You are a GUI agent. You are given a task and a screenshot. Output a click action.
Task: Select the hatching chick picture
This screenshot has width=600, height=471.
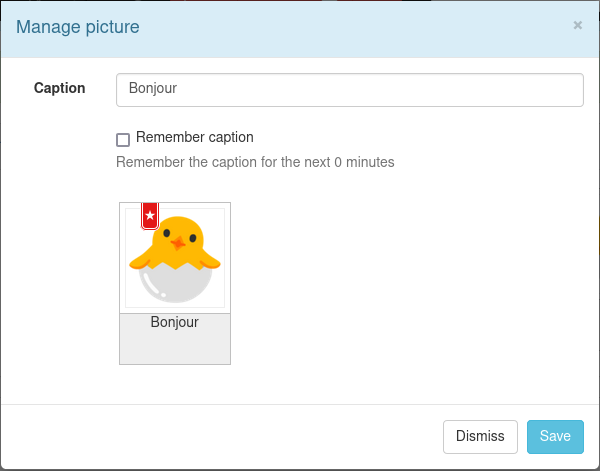click(175, 258)
